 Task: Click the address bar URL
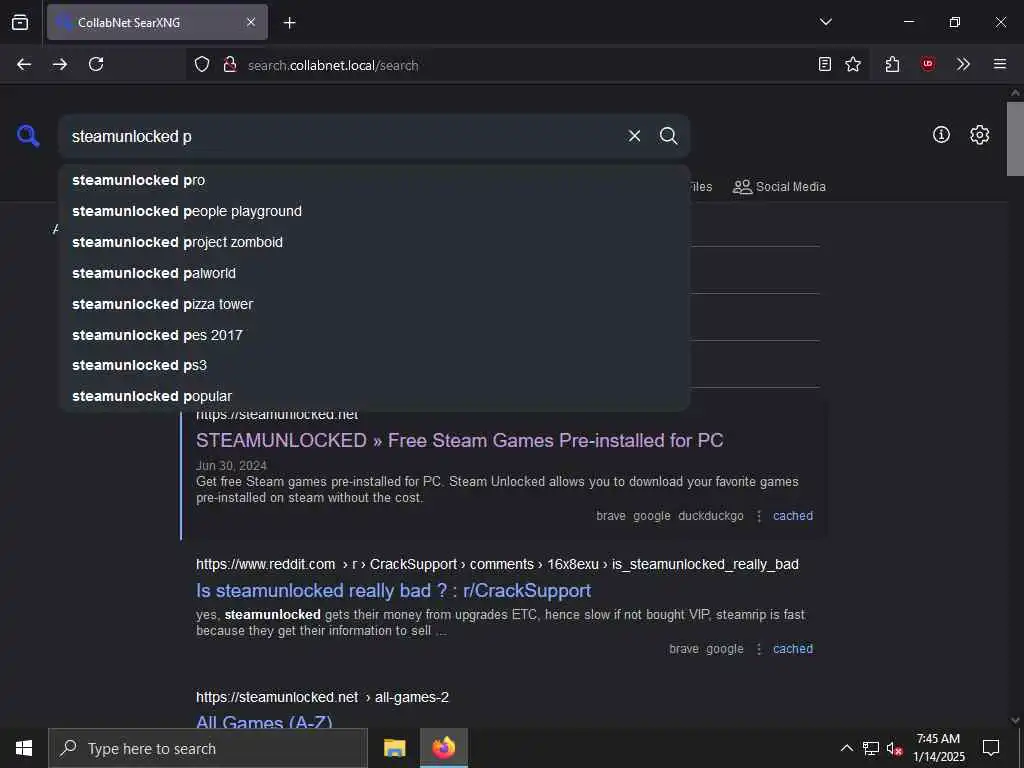(x=333, y=65)
